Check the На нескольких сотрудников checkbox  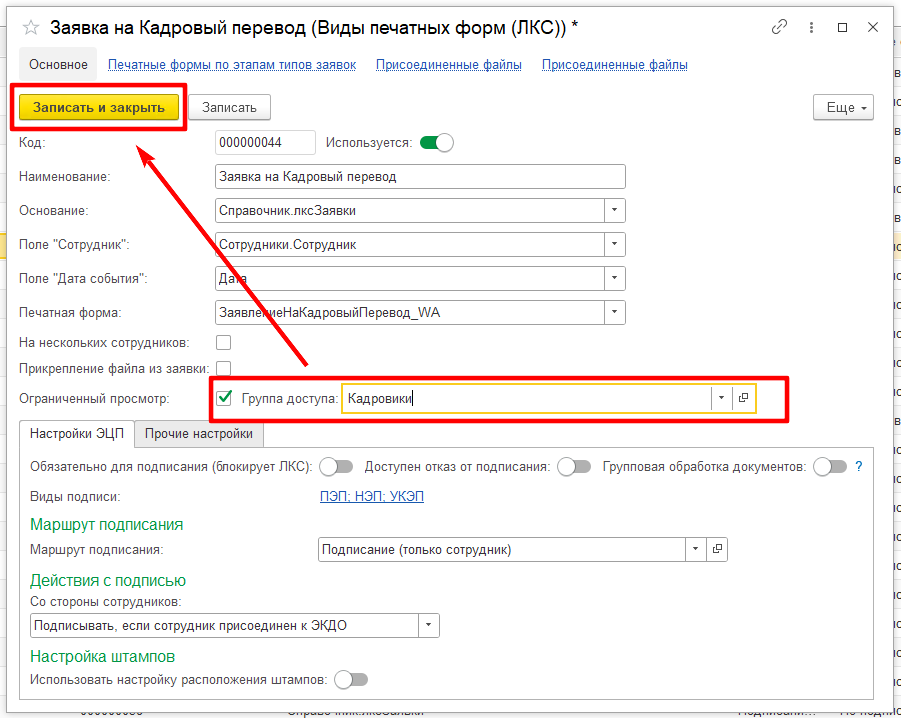click(224, 343)
